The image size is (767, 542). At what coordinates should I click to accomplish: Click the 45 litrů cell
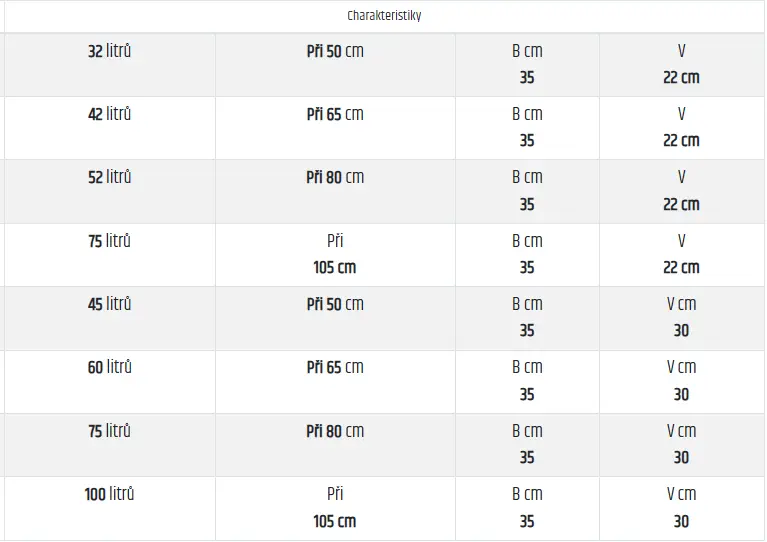109,305
